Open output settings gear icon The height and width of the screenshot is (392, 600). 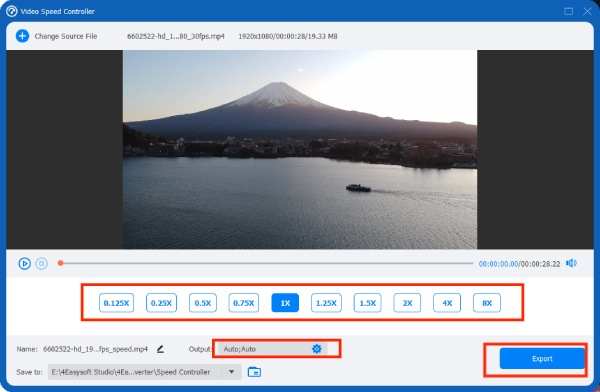click(317, 349)
